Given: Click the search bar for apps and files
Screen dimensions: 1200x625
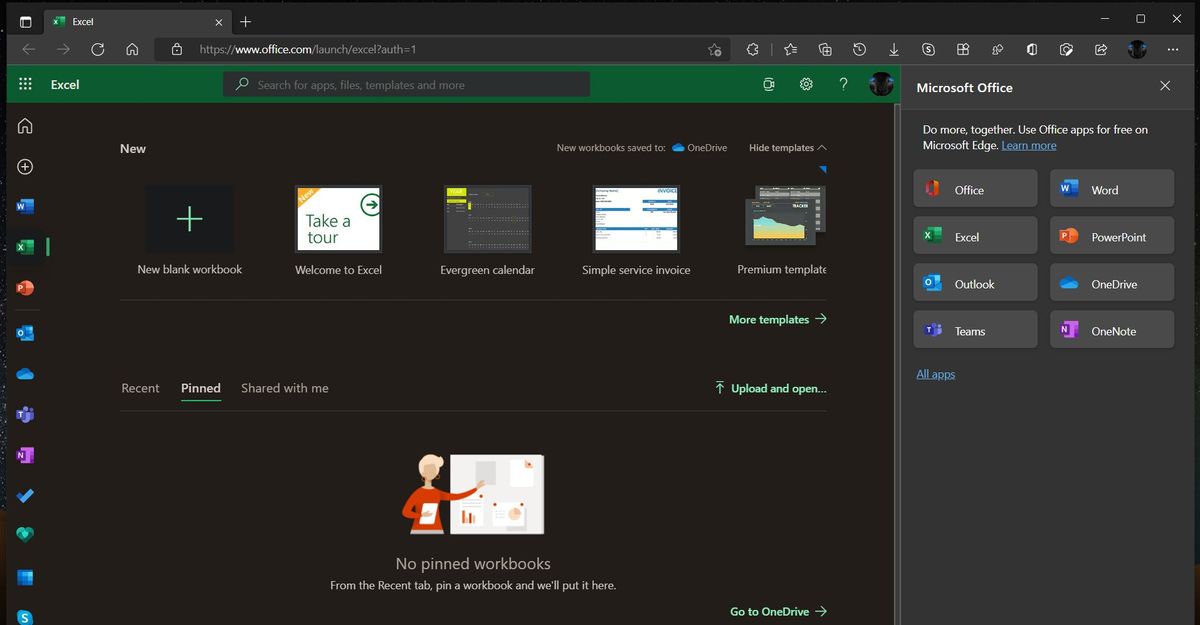Looking at the screenshot, I should [406, 84].
